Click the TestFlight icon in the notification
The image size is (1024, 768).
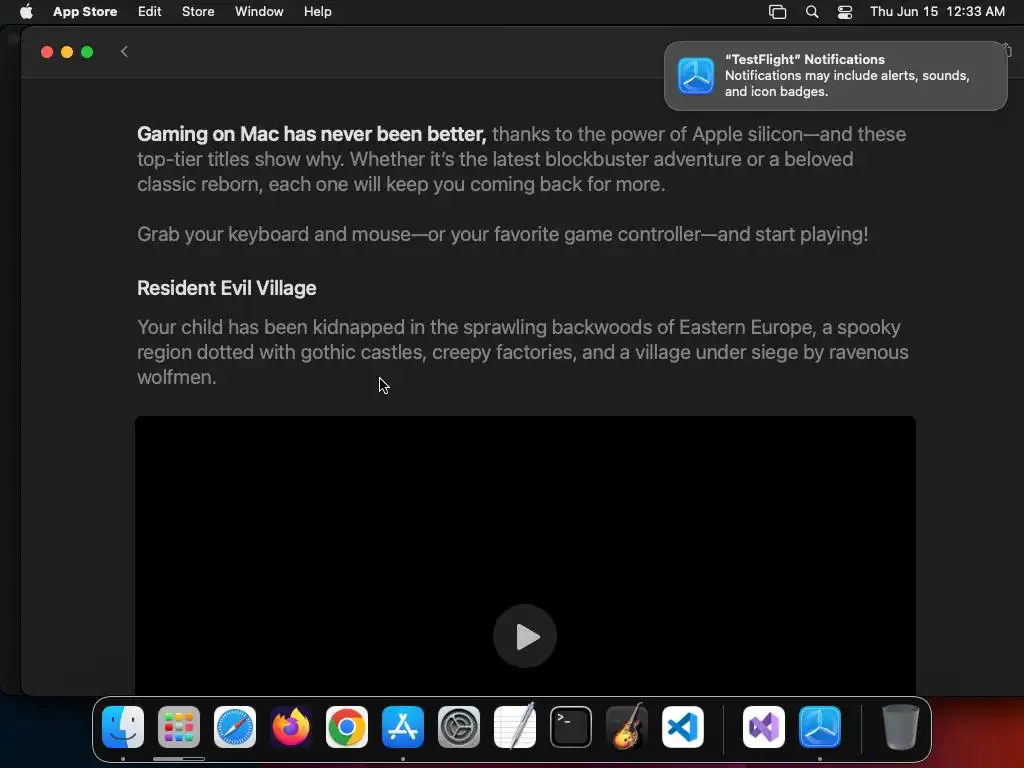[x=696, y=76]
